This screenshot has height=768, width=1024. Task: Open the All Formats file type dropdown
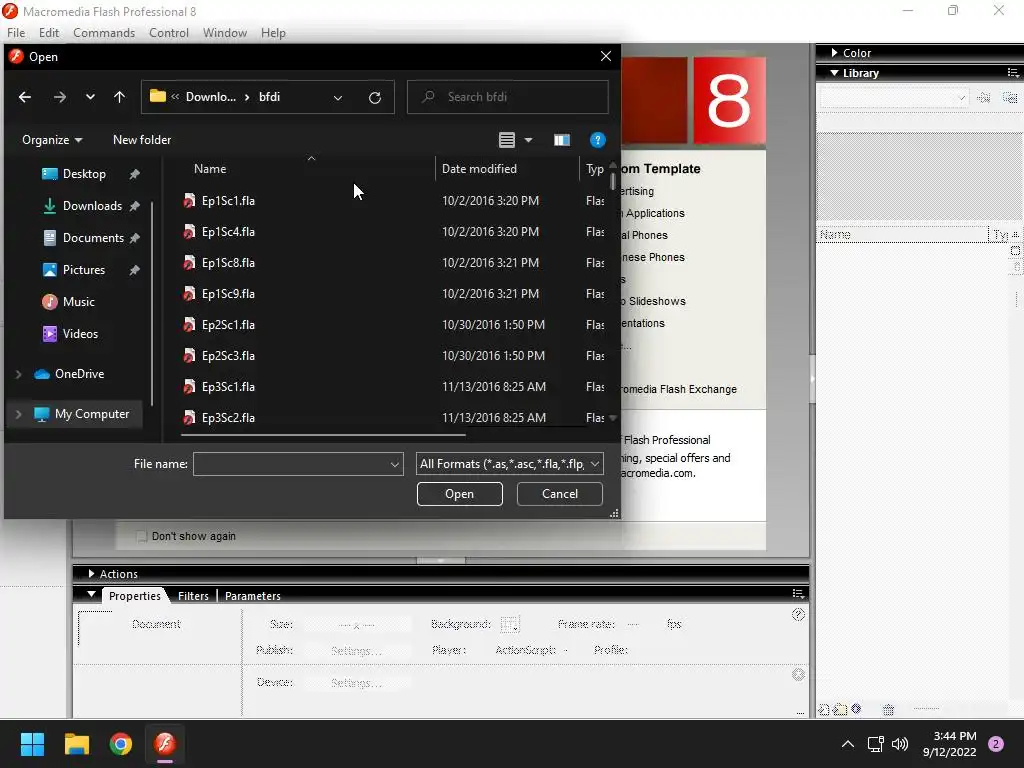tap(509, 464)
